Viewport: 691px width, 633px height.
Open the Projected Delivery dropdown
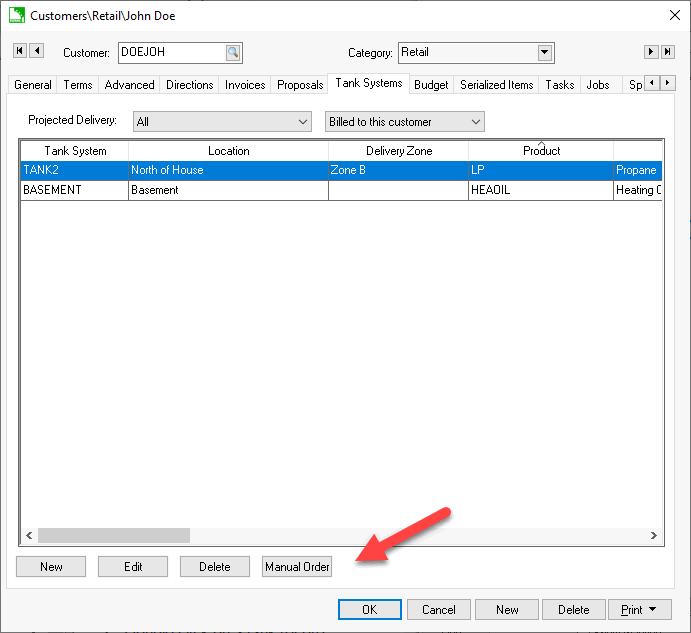pos(304,122)
